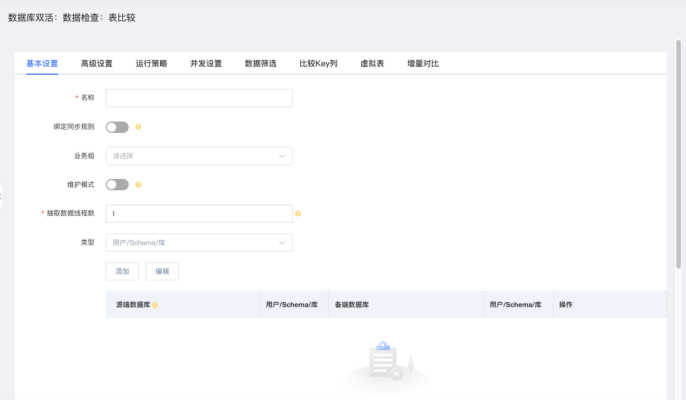
Task: Click info icon in 源端数据库 column header
Action: point(155,304)
